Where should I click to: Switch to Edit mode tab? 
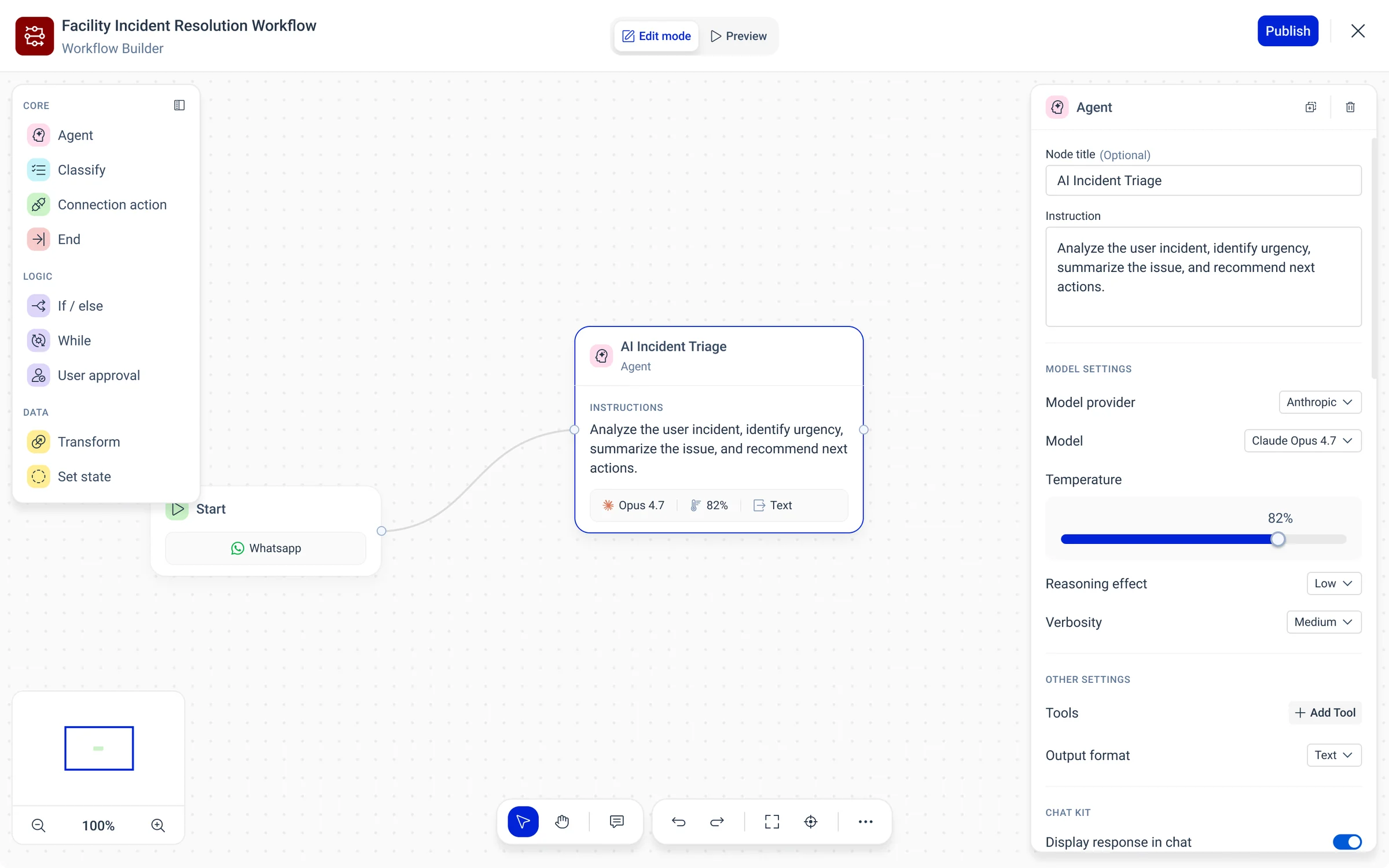(656, 36)
